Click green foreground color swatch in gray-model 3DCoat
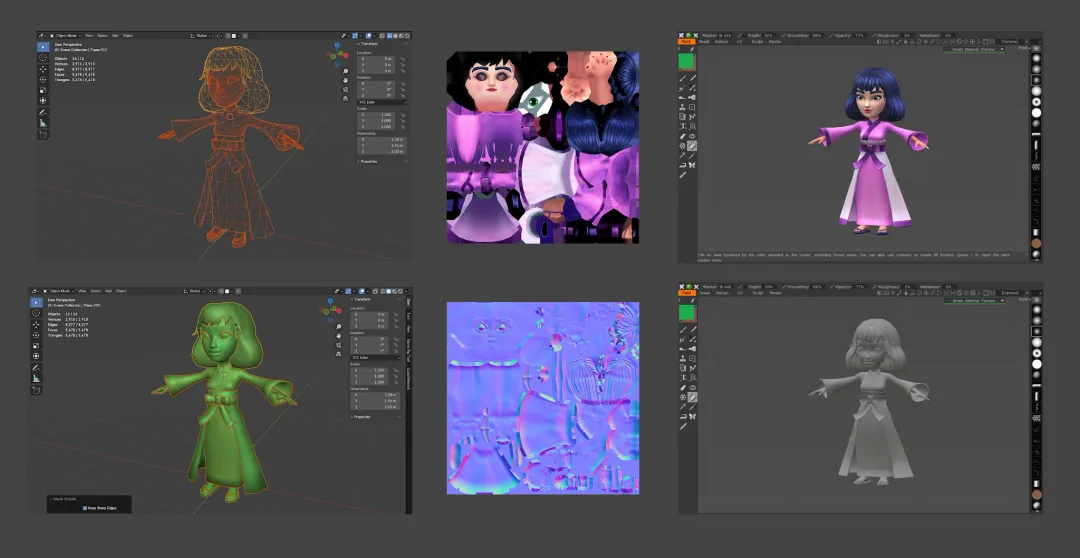 point(686,313)
